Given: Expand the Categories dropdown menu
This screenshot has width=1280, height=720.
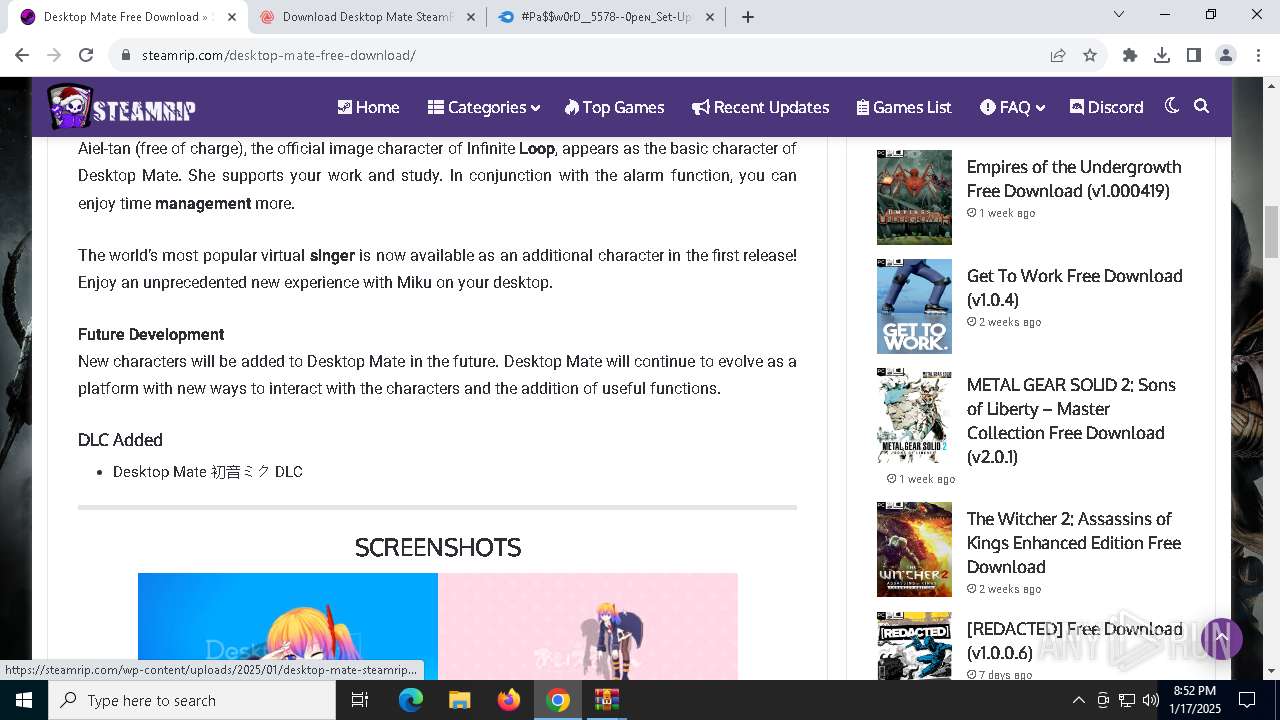Looking at the screenshot, I should point(484,107).
